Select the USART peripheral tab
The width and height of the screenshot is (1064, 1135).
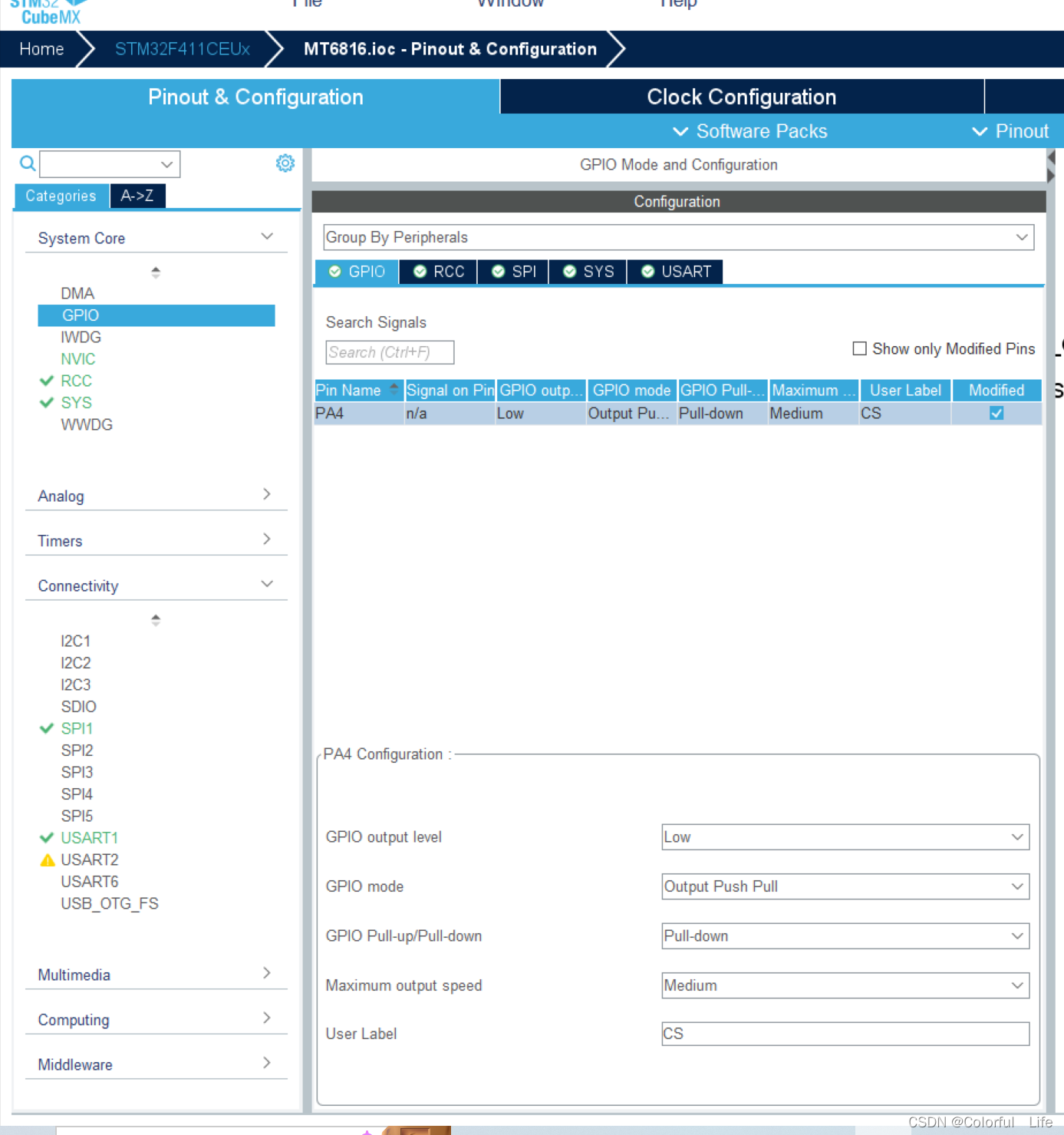coord(676,272)
